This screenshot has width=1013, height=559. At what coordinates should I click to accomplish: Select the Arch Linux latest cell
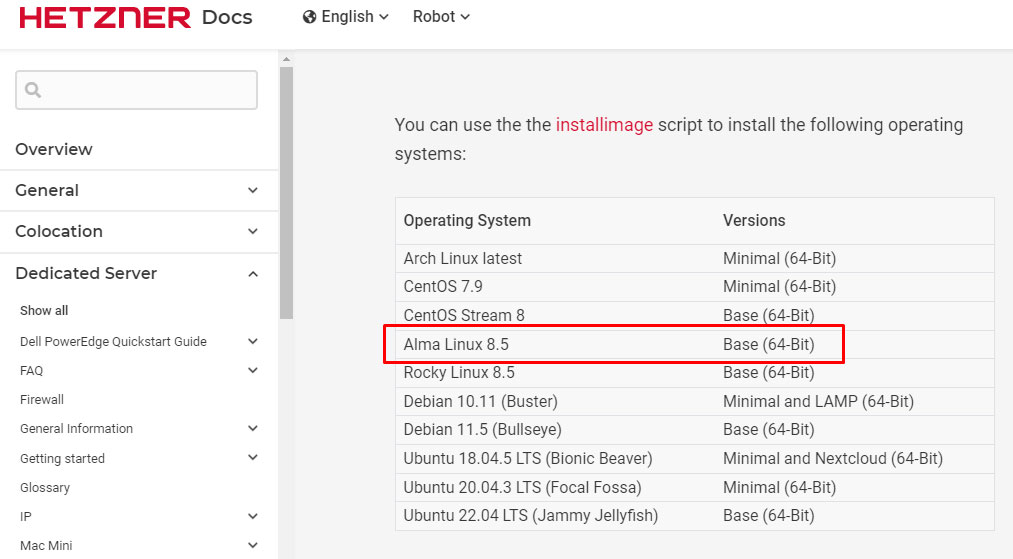463,258
